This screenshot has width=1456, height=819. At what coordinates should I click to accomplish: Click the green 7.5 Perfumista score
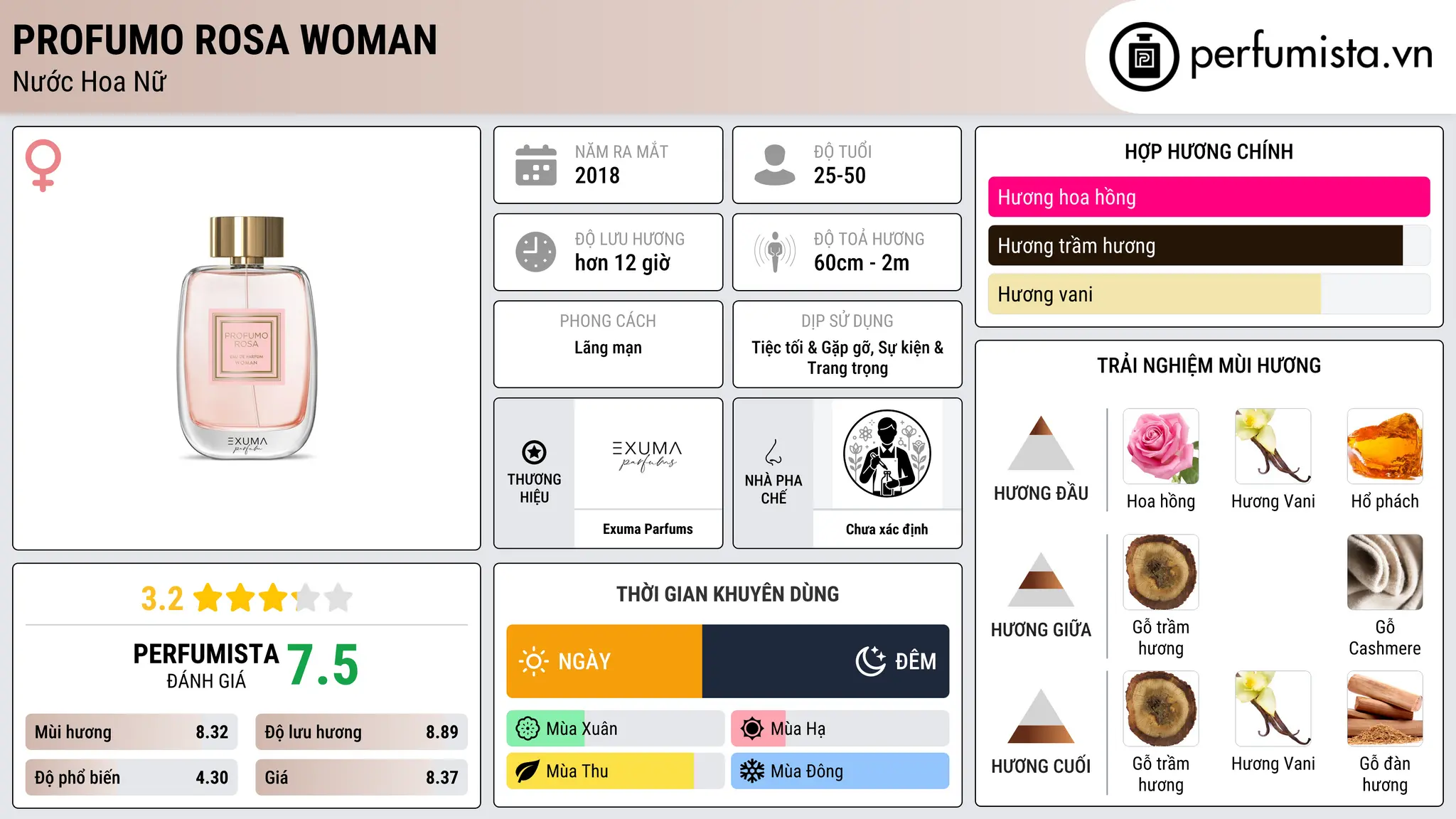coord(323,665)
